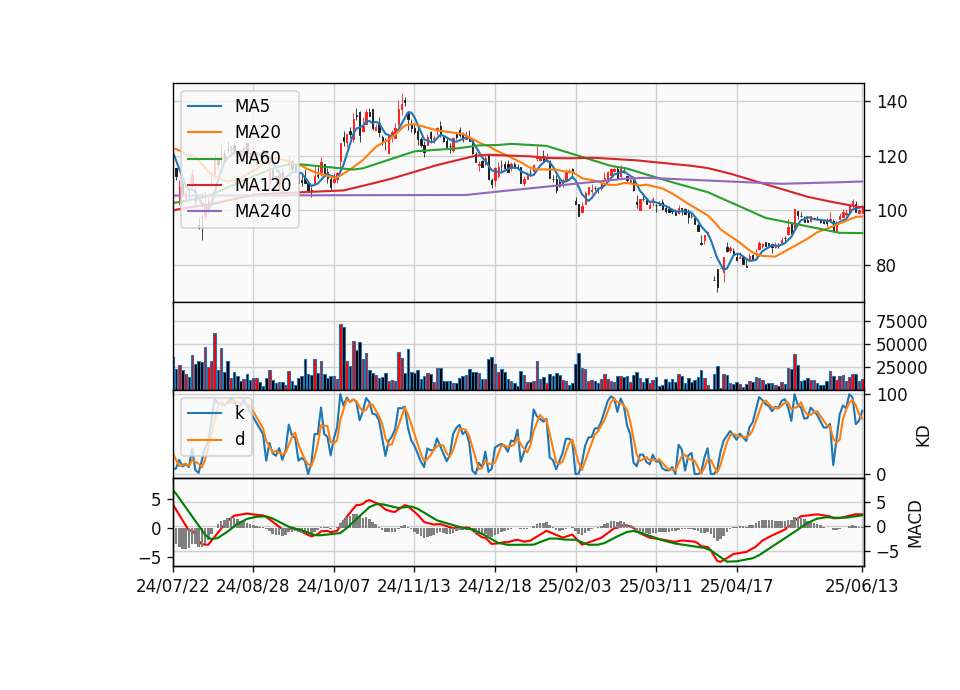Image resolution: width=960 pixels, height=690 pixels.
Task: Click the MA120 legend label
Action: 263,184
